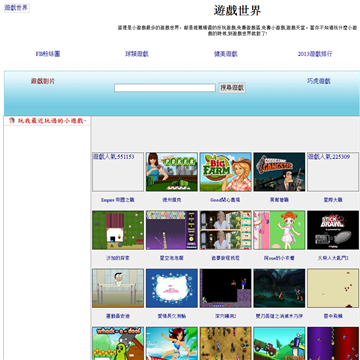
Task: Open the 球類遊戲 category link
Action: tap(137, 54)
